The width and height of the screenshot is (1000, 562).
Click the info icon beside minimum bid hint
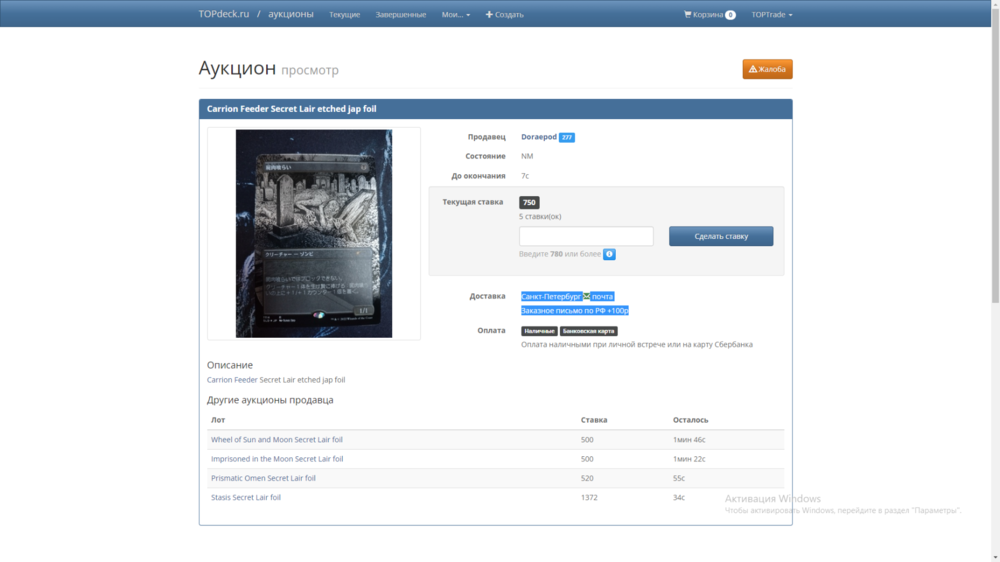click(609, 254)
